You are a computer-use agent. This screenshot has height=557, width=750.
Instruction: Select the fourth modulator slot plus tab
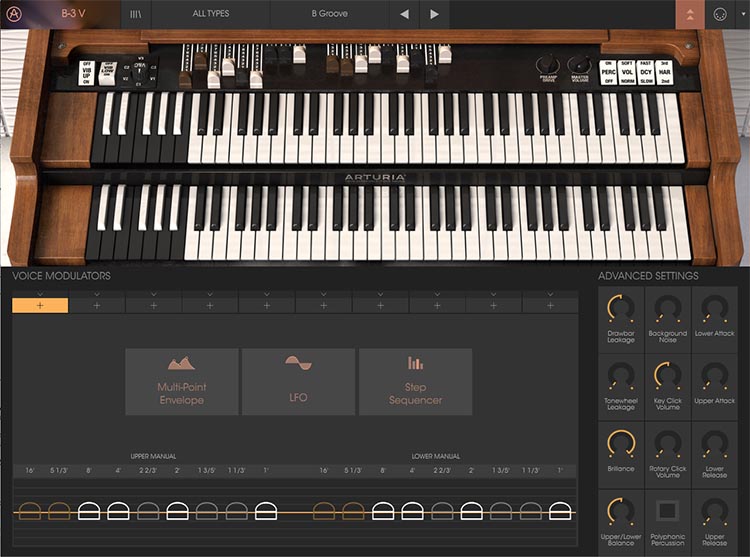pos(210,306)
